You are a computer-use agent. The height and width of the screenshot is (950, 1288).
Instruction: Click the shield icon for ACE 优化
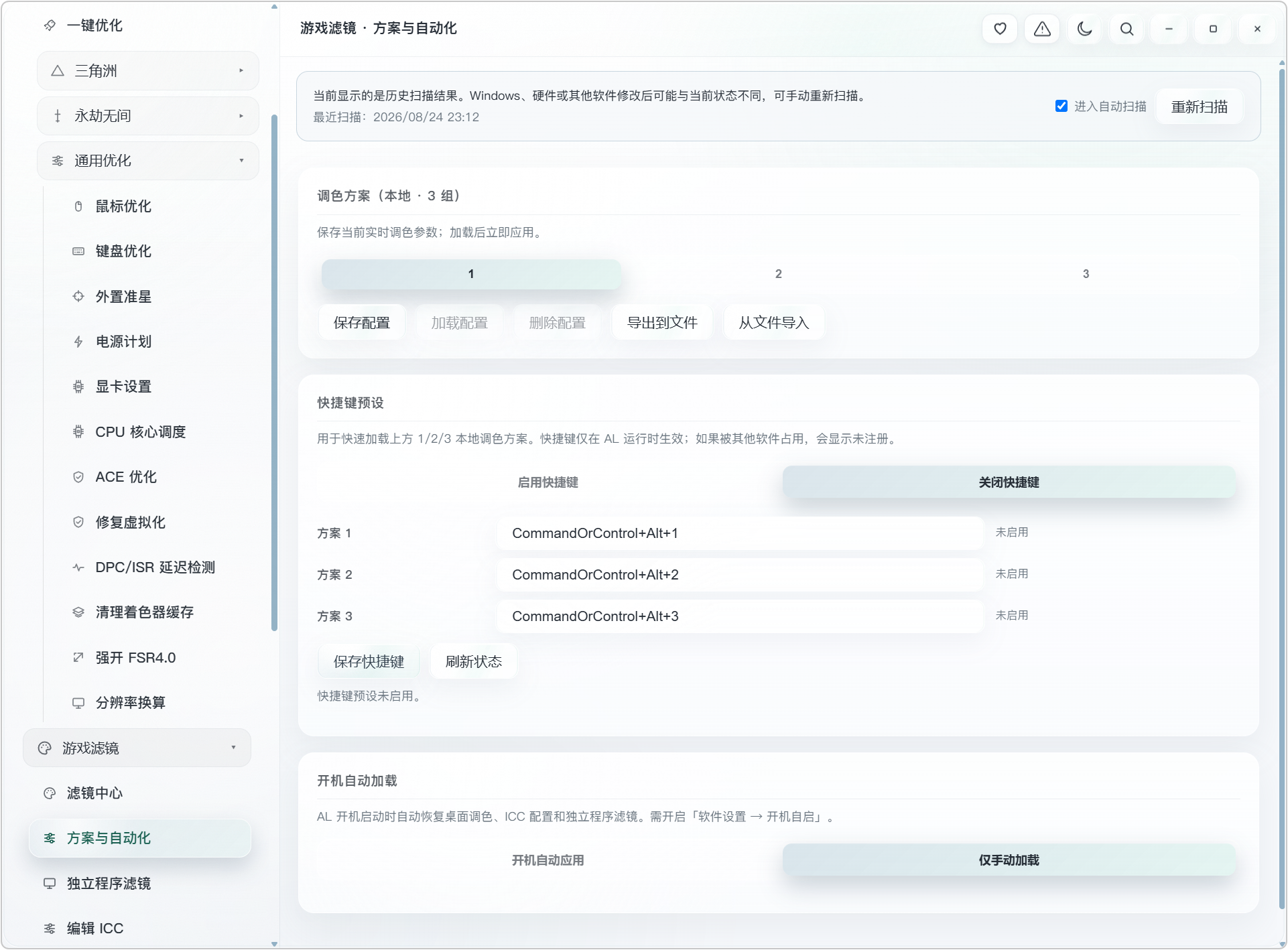point(78,477)
